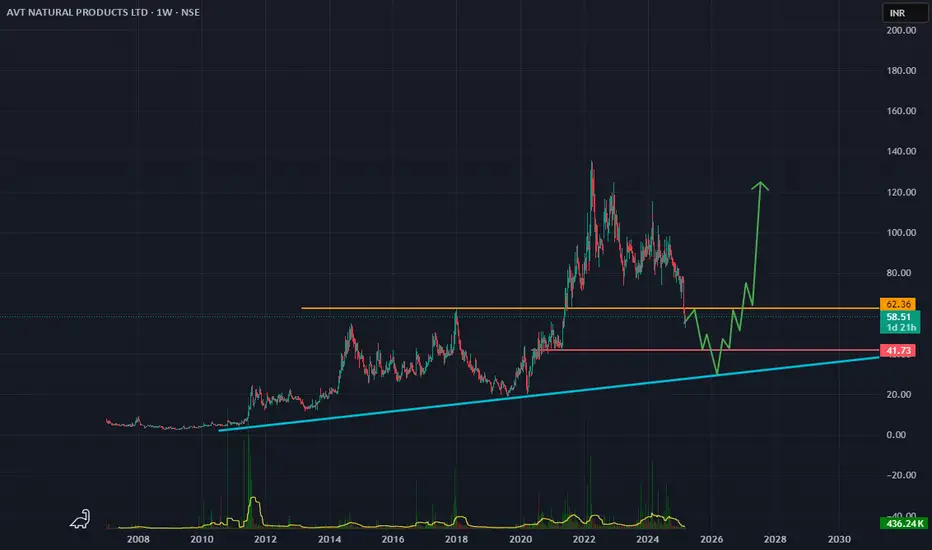Click the 120.00 price axis value

[x=901, y=193]
